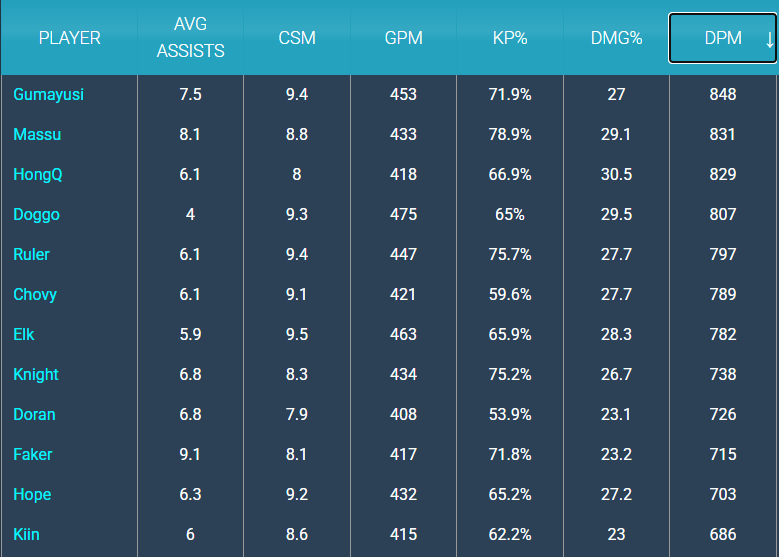Click the Elk player link
Image resolution: width=779 pixels, height=557 pixels.
tap(25, 334)
